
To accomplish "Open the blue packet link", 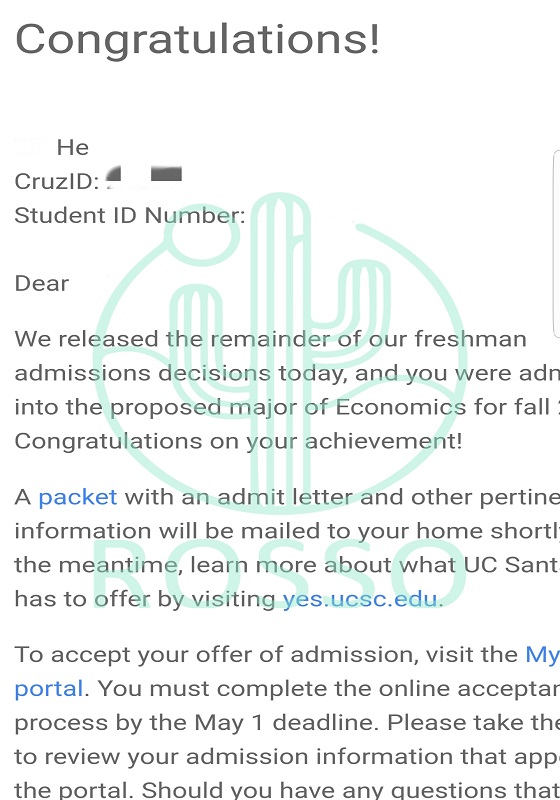I will 78,497.
